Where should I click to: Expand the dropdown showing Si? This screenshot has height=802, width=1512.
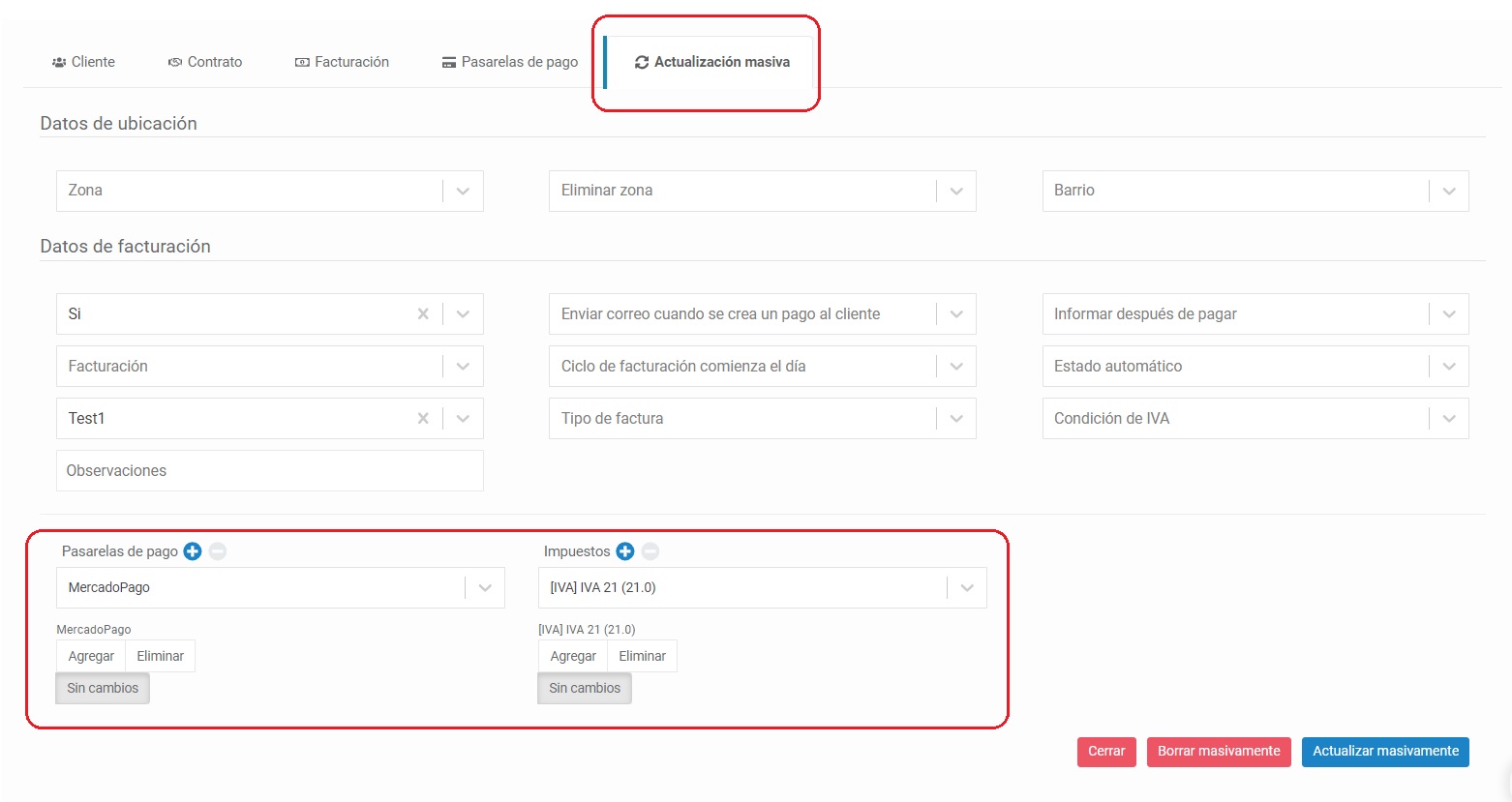[x=463, y=314]
